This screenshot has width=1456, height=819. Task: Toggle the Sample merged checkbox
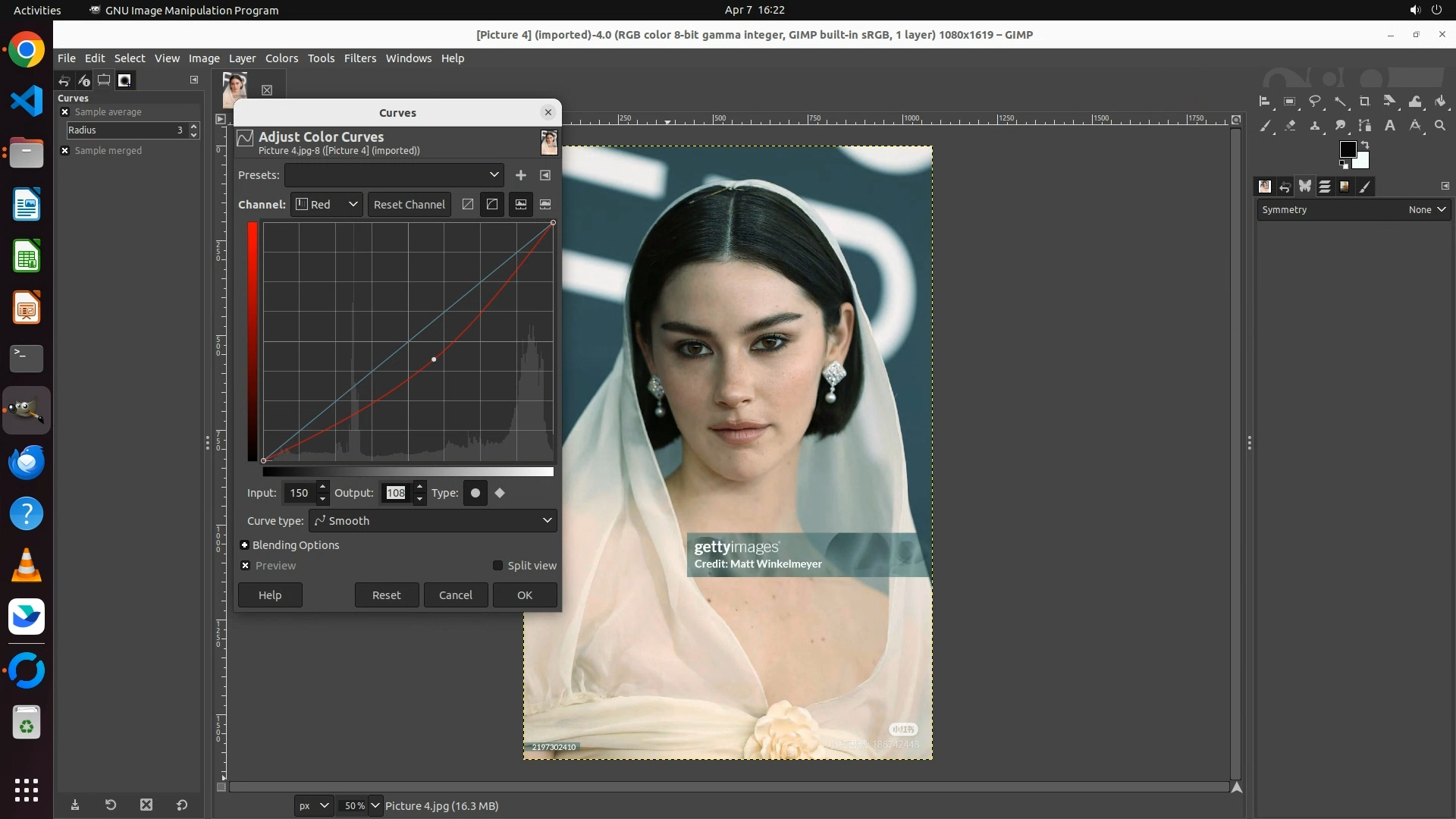(x=65, y=151)
